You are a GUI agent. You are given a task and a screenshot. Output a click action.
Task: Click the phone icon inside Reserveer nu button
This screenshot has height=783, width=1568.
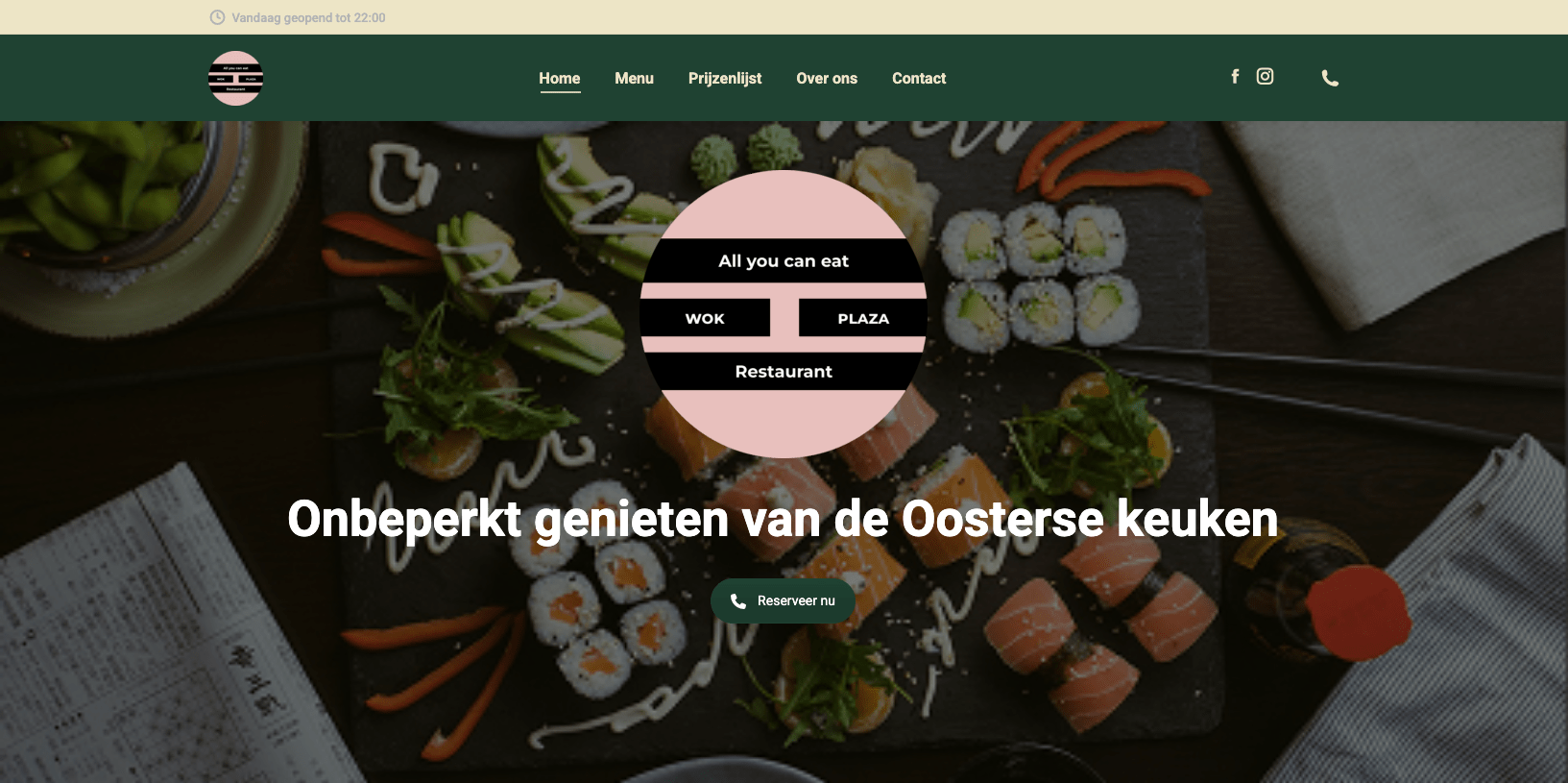(738, 600)
